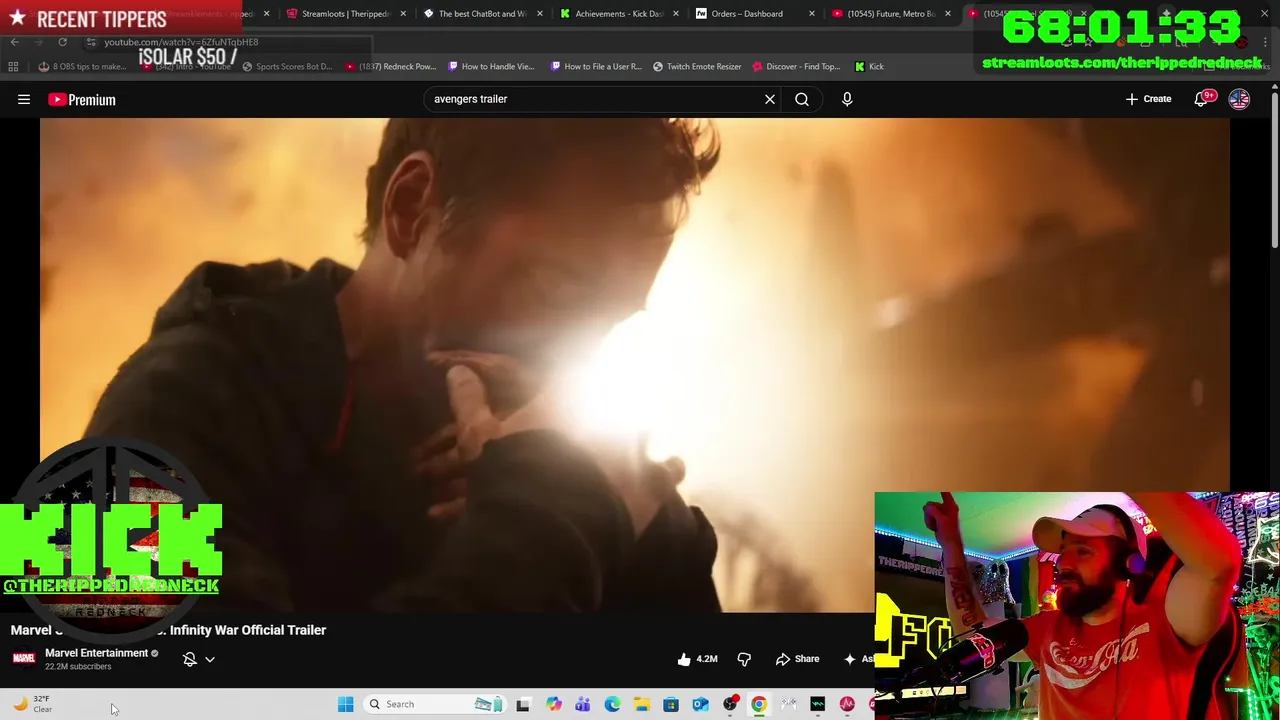Viewport: 1280px width, 720px height.
Task: Launch Copilot from the taskbar
Action: [x=553, y=704]
